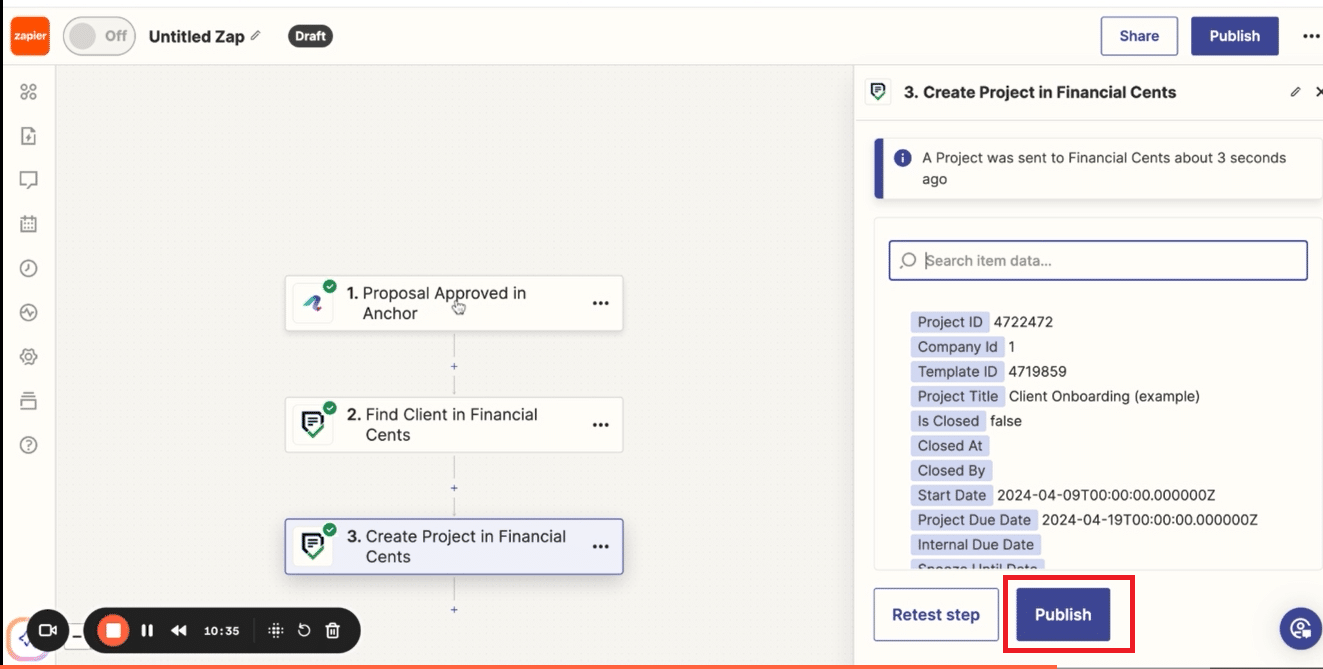Click the Publish button in the side panel
This screenshot has width=1323, height=669.
pos(1063,615)
